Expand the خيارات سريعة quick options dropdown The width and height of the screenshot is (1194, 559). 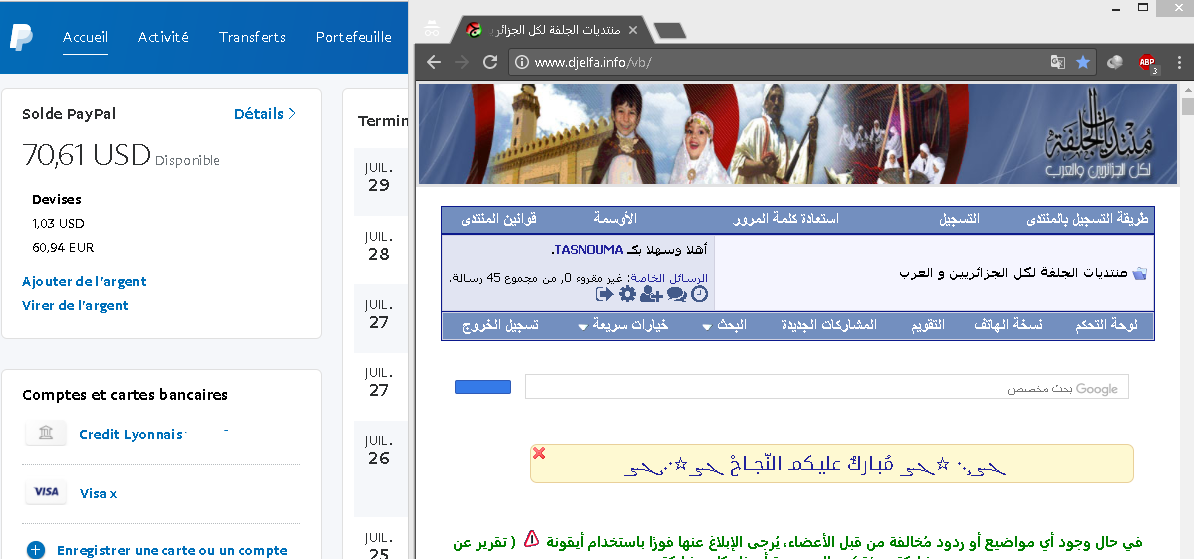pyautogui.click(x=623, y=325)
